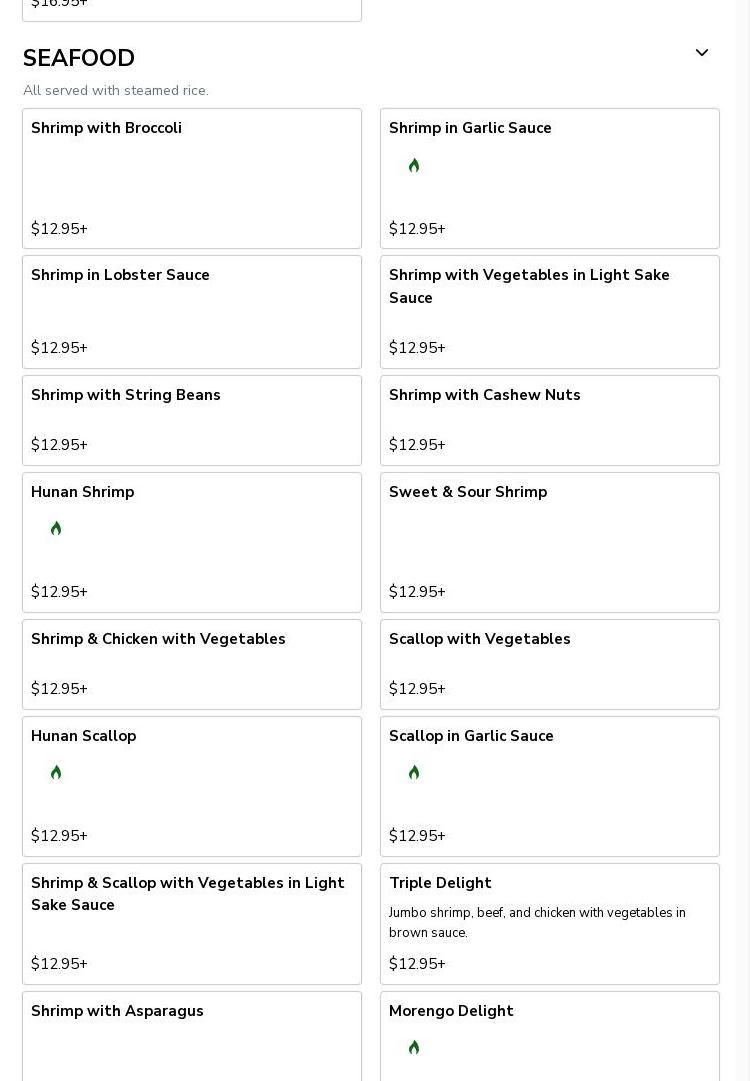Open Shrimp with Broccoli item
The image size is (750, 1081).
click(191, 178)
